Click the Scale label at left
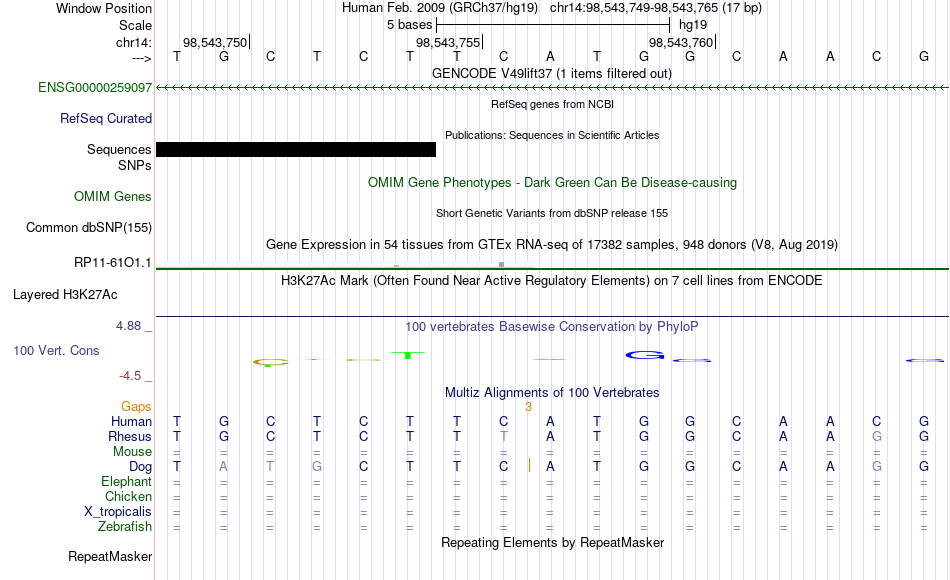The width and height of the screenshot is (950, 580). click(x=135, y=25)
